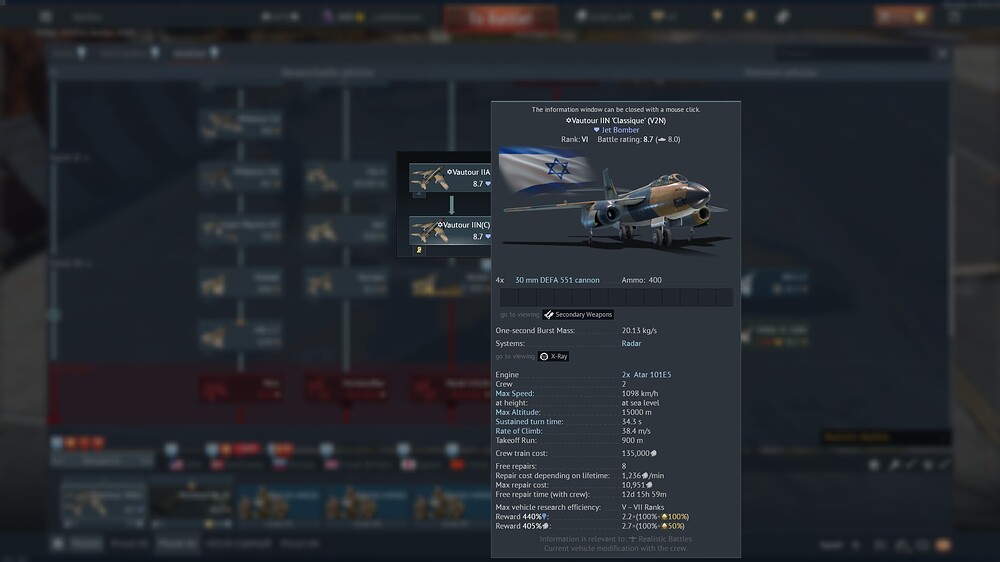The width and height of the screenshot is (1000, 562).
Task: Click the Takeoff Run label
Action: tap(516, 440)
